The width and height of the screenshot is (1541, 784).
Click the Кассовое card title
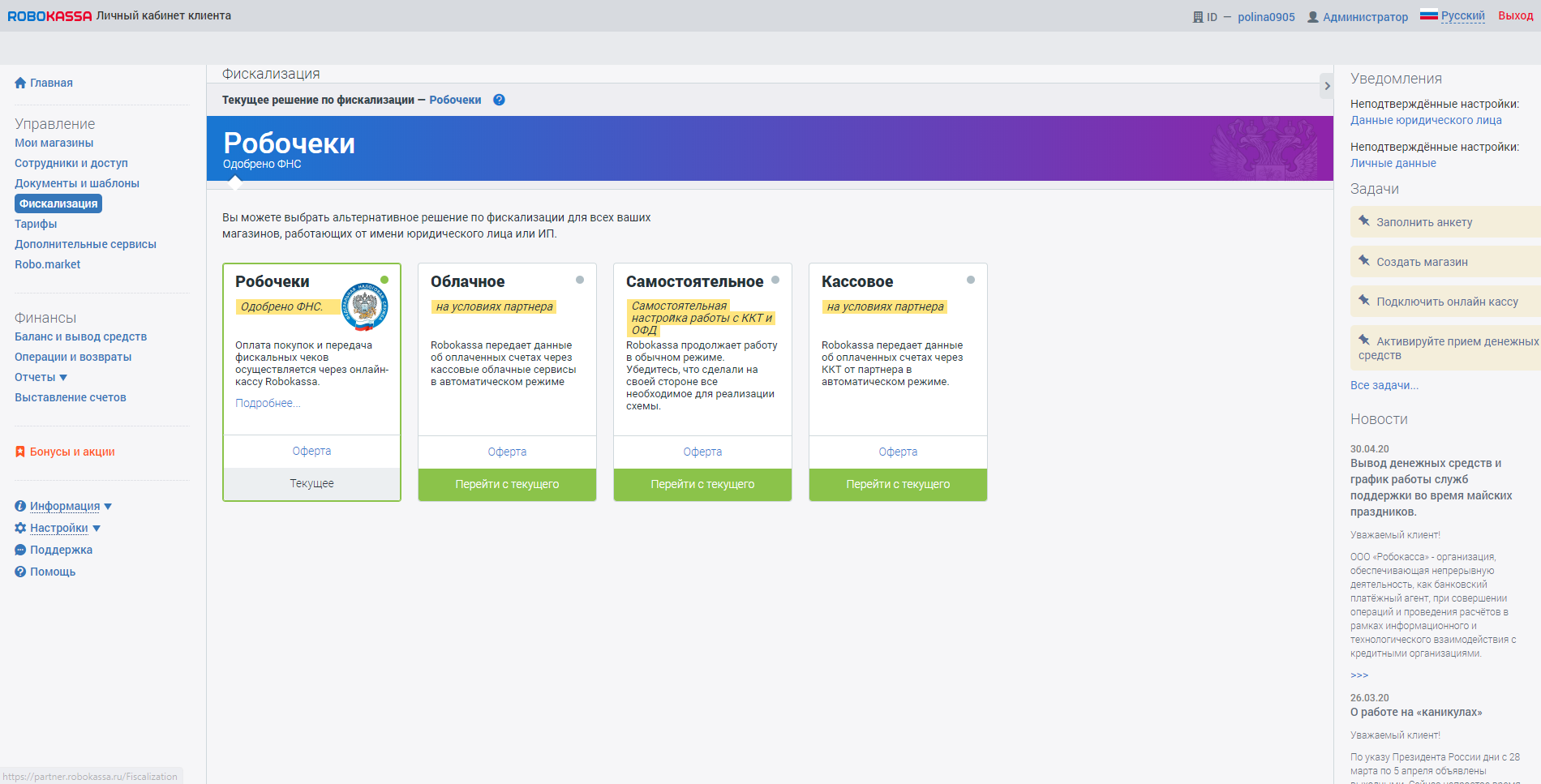(x=857, y=281)
